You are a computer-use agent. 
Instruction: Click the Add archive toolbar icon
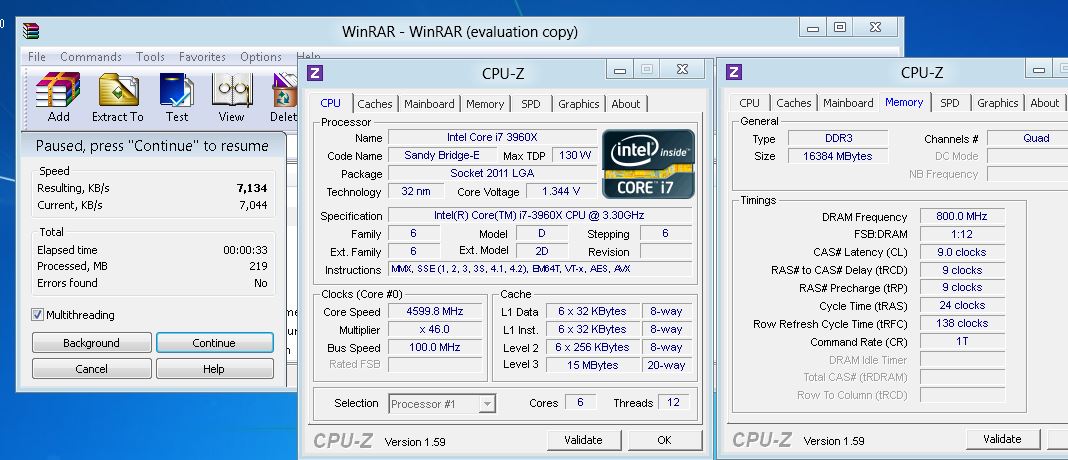58,97
